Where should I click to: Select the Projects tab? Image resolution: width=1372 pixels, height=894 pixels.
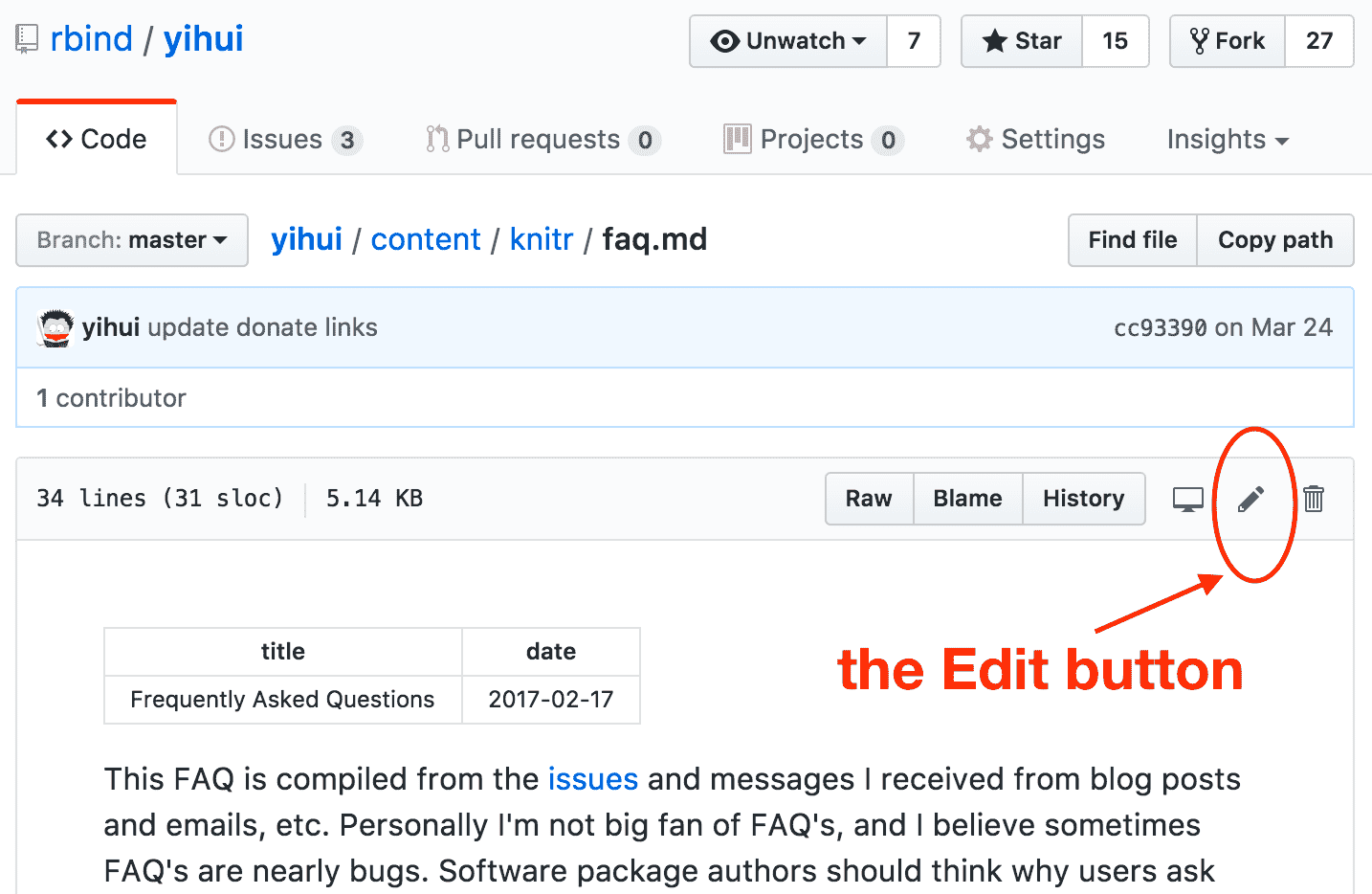pos(811,139)
